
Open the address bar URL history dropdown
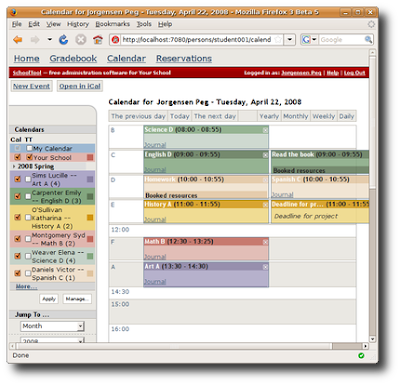[x=290, y=40]
